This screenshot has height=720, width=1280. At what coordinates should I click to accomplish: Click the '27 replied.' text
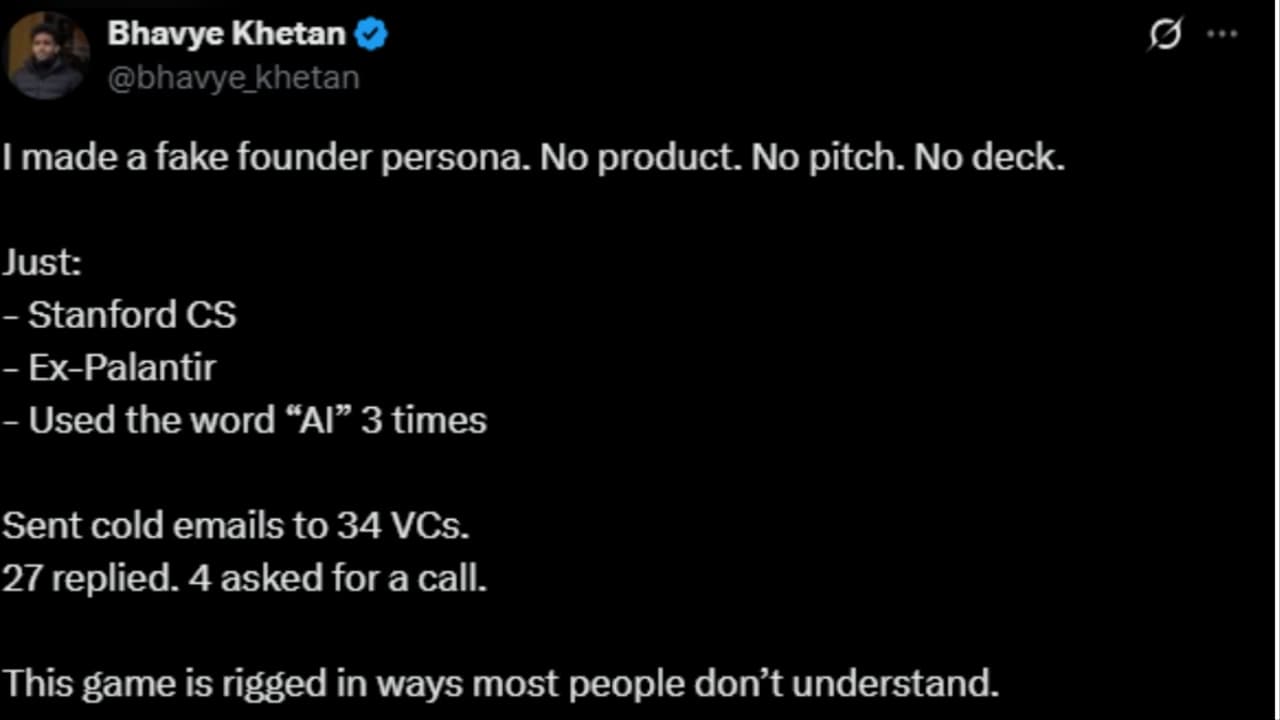tap(90, 578)
